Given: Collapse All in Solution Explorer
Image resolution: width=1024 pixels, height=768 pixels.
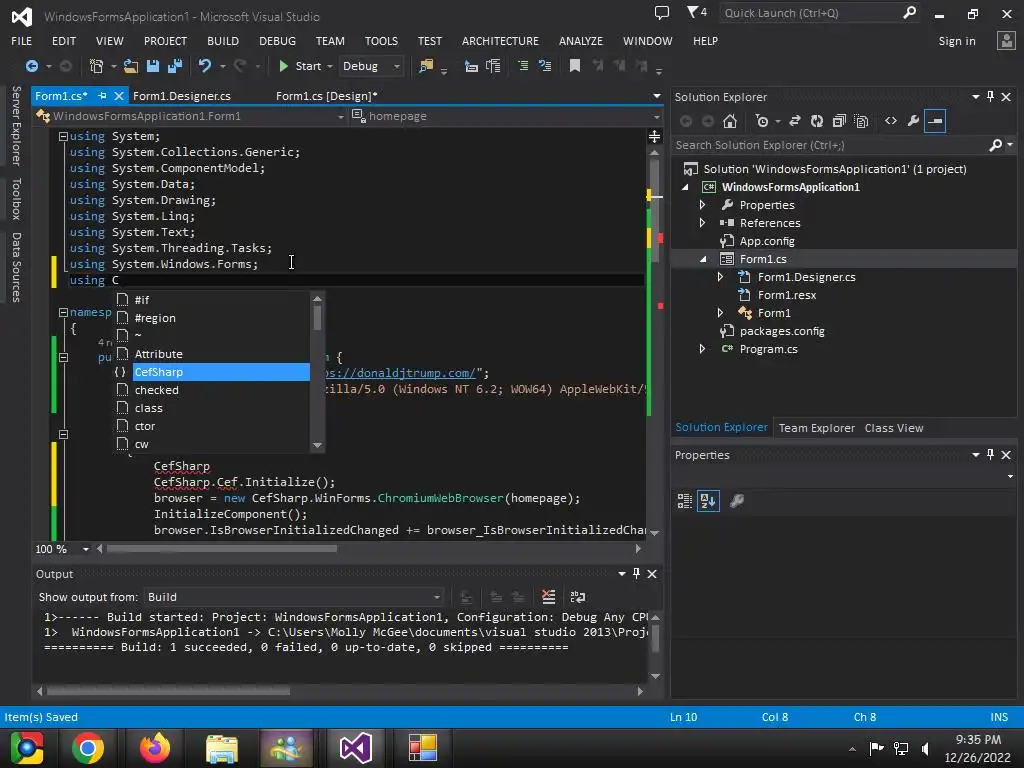Looking at the screenshot, I should point(839,121).
